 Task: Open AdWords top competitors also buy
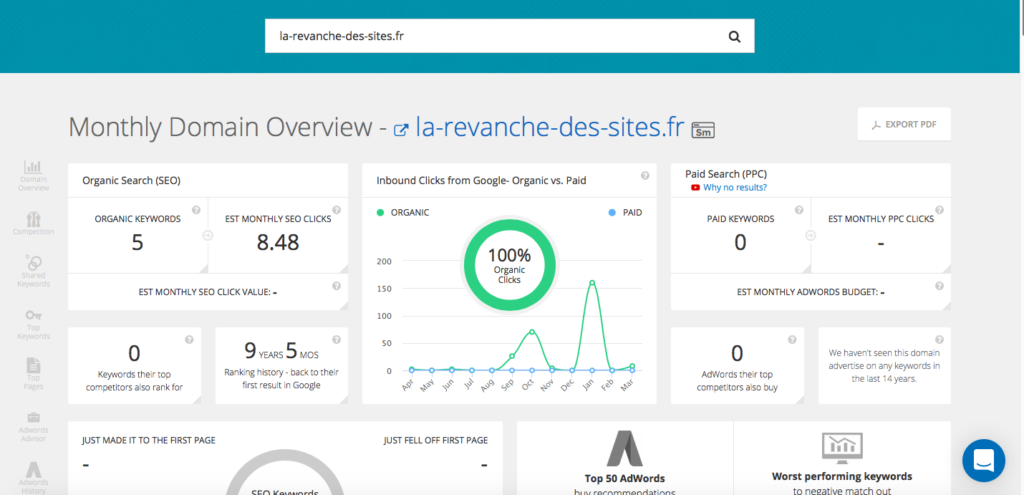pyautogui.click(x=737, y=366)
